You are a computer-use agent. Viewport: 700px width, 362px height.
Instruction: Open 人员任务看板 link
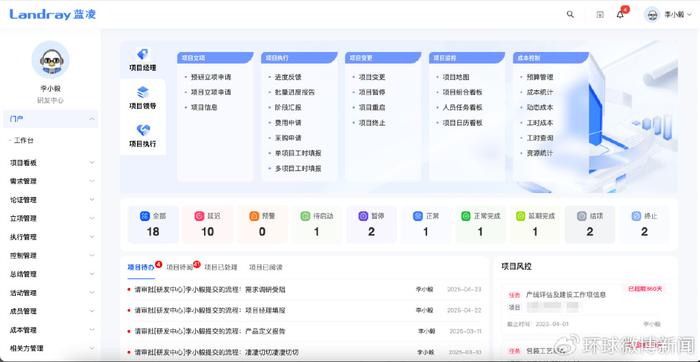[x=462, y=108]
